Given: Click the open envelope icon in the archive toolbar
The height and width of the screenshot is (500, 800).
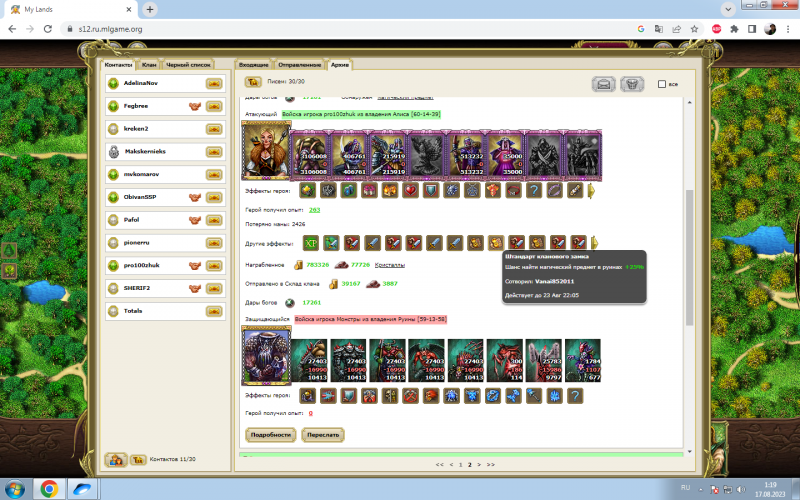Looking at the screenshot, I should click(604, 84).
